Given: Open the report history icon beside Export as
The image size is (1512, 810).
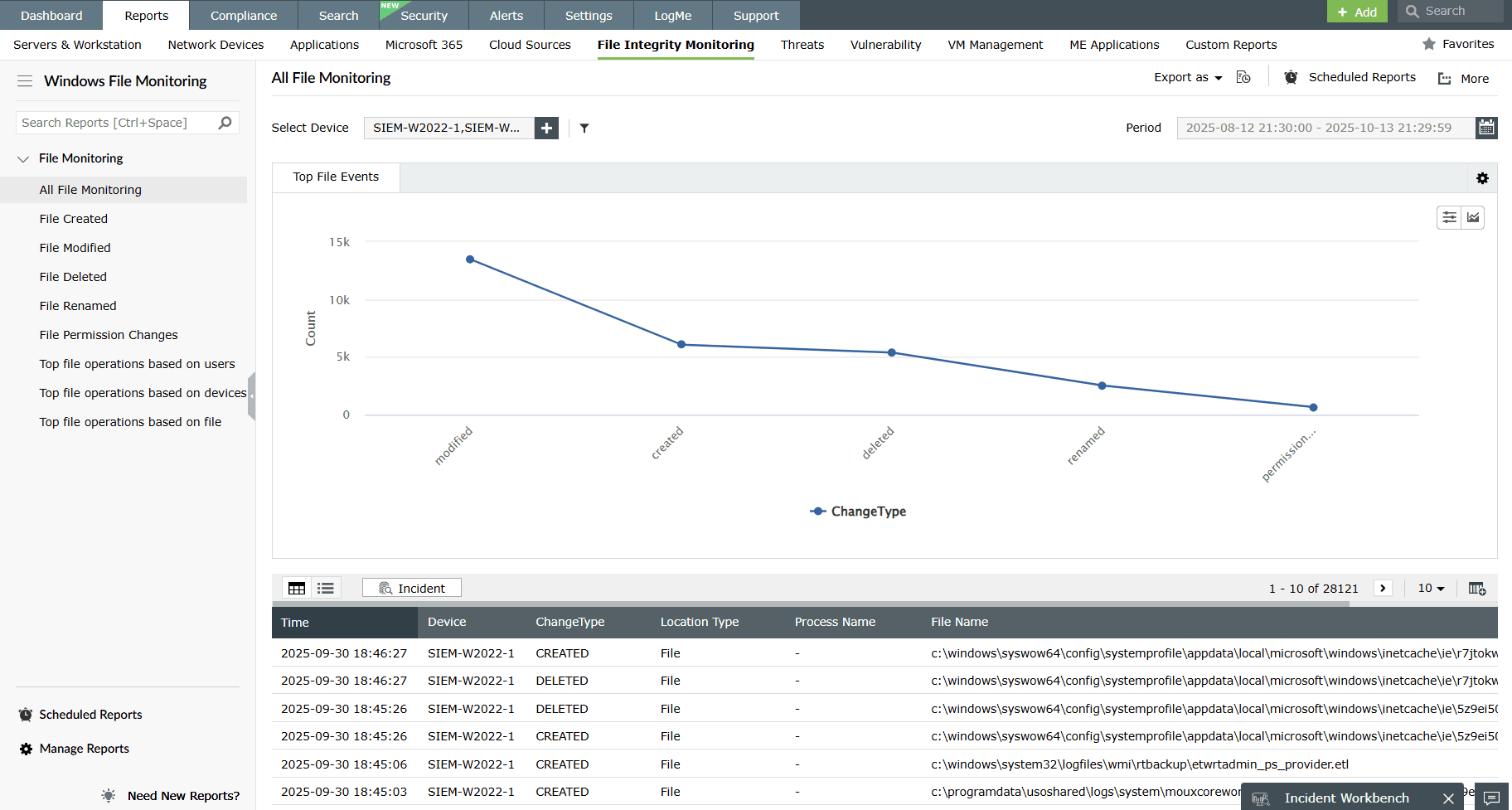Looking at the screenshot, I should coord(1243,76).
